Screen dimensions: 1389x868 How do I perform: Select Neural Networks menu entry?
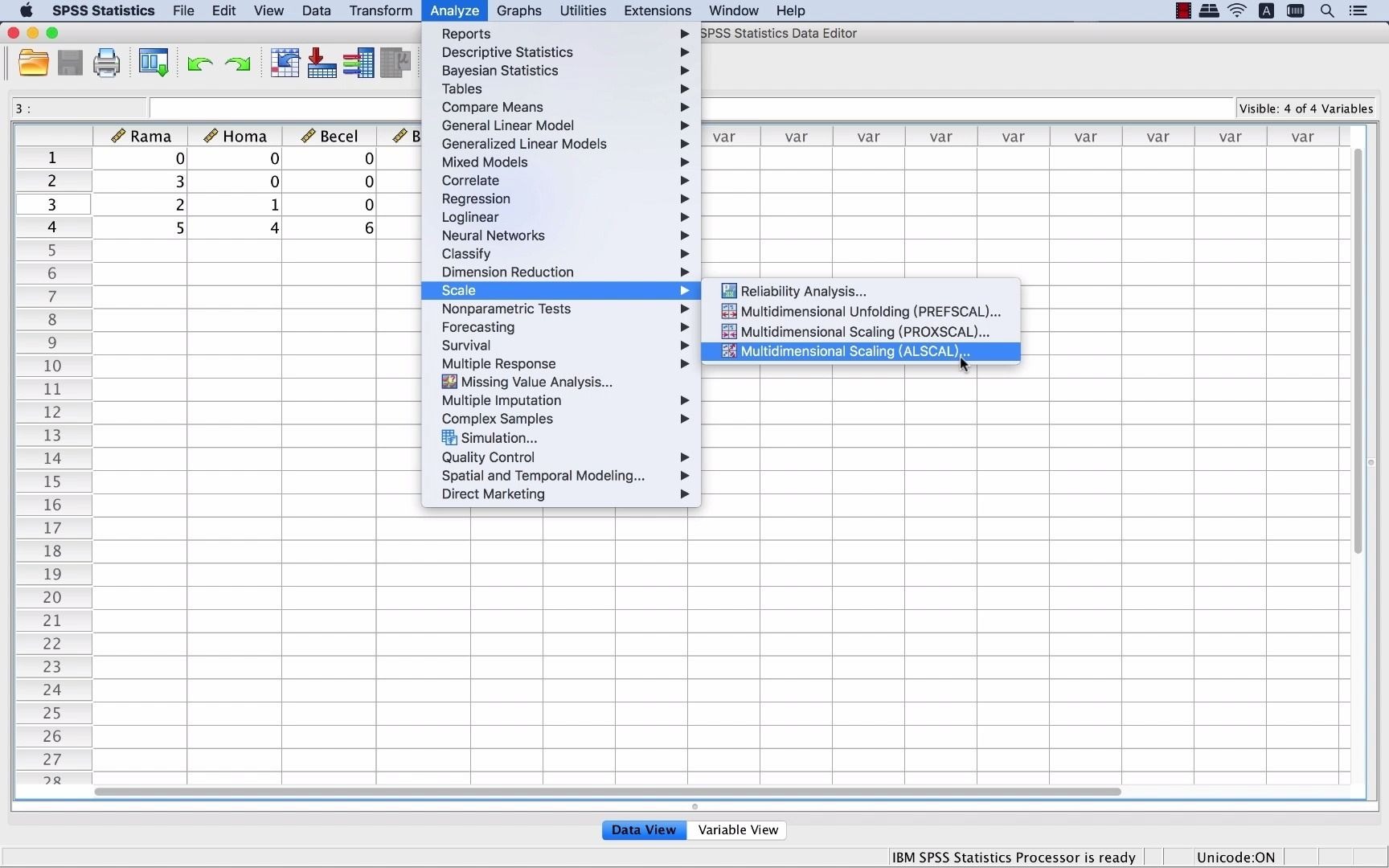point(561,235)
